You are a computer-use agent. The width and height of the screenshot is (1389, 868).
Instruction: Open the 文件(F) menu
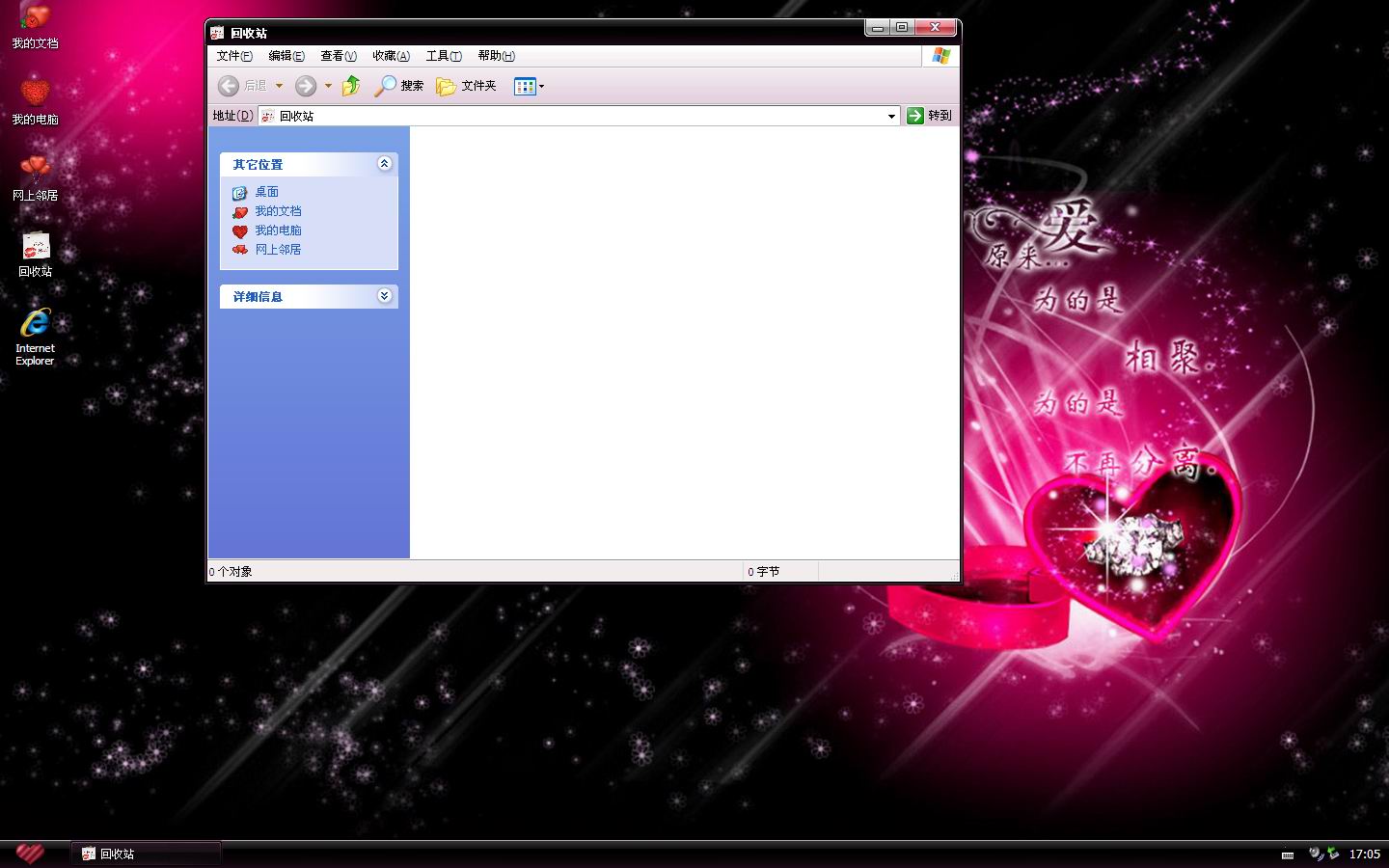[x=234, y=56]
